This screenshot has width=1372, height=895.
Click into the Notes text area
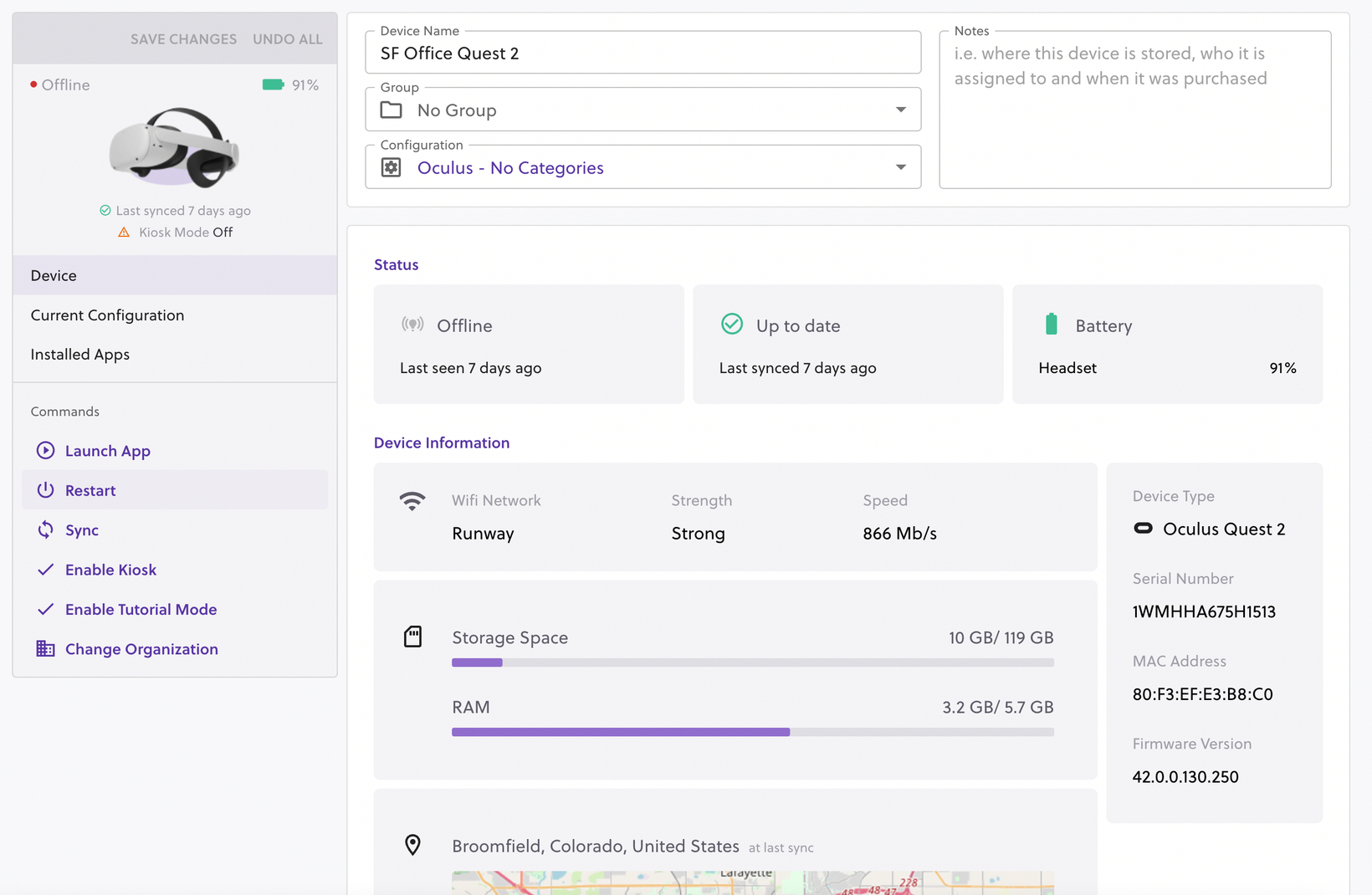coord(1135,110)
